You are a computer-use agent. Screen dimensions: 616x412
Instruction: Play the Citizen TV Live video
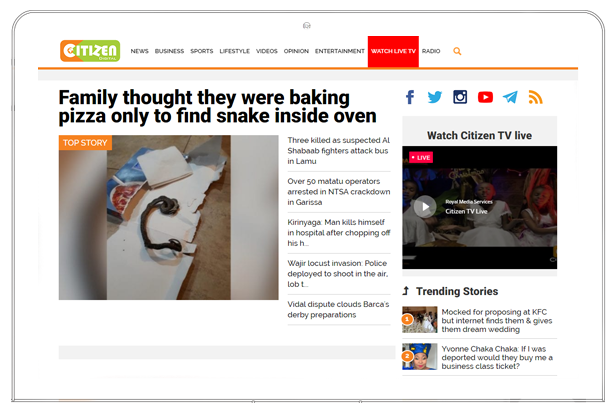tap(425, 207)
